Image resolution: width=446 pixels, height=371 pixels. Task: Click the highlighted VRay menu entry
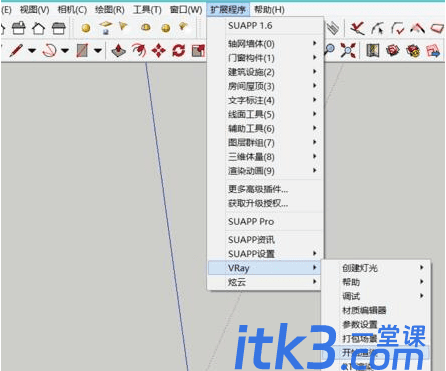264,268
